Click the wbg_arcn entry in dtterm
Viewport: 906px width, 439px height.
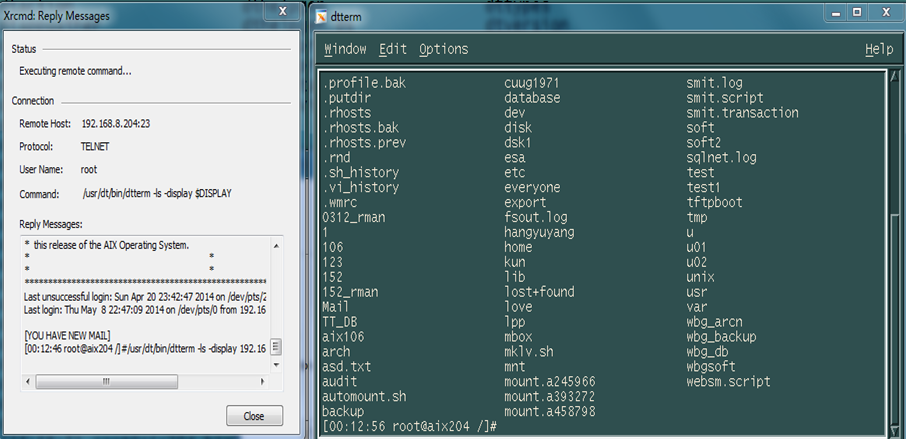(x=714, y=322)
